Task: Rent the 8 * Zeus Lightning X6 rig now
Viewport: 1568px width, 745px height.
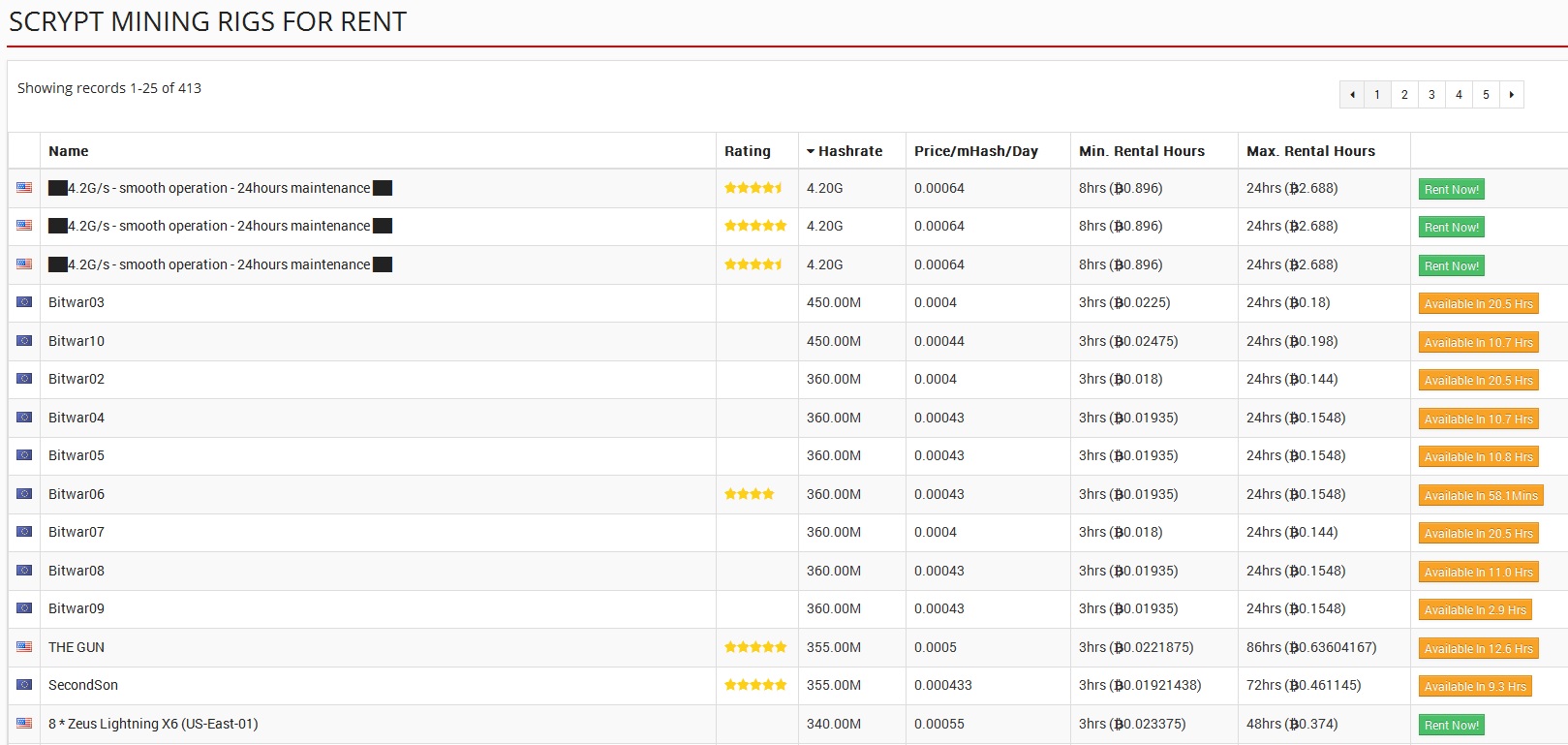Action: (1452, 725)
